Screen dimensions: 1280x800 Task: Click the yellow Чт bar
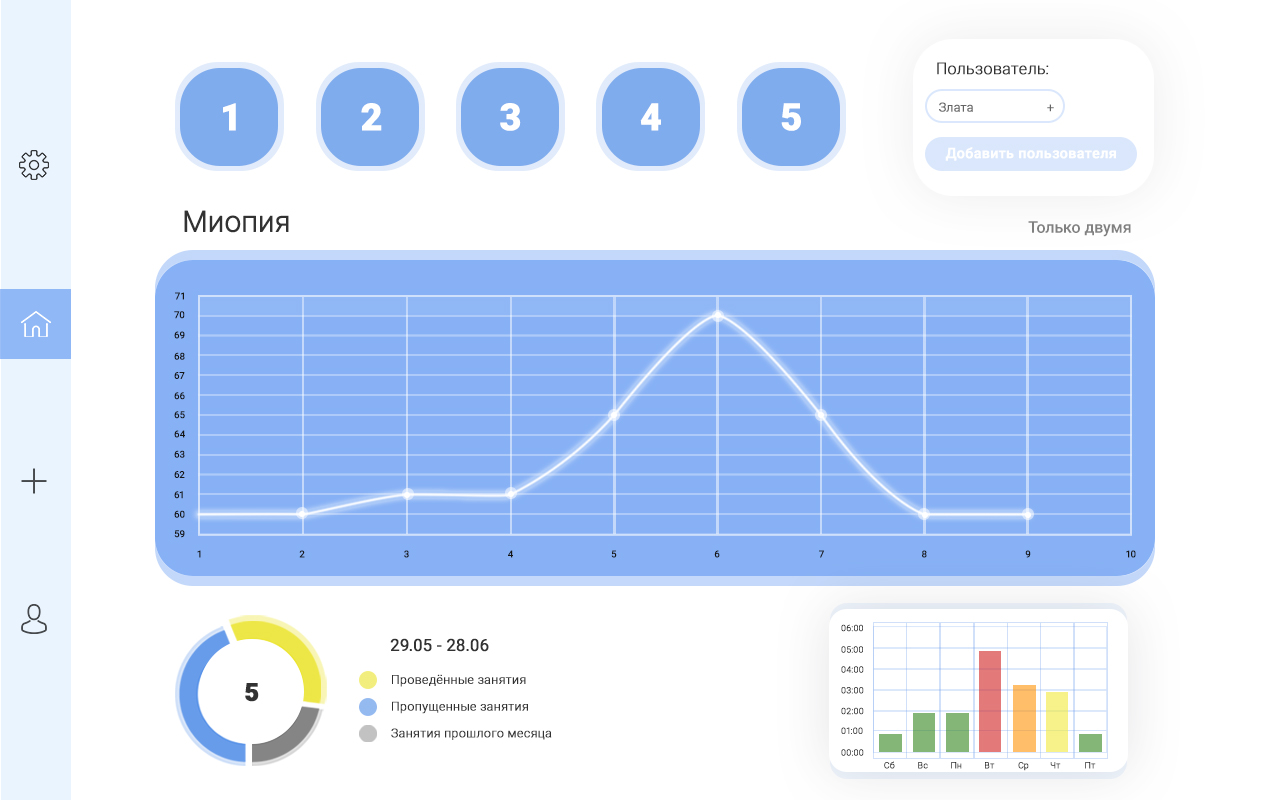click(x=1057, y=722)
